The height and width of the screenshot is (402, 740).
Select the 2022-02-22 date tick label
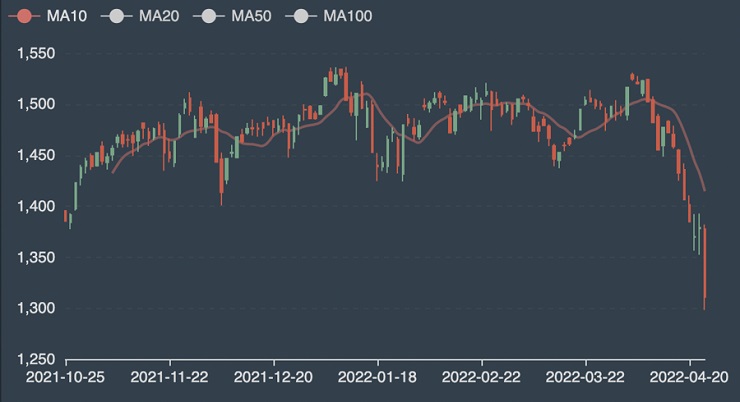482,380
